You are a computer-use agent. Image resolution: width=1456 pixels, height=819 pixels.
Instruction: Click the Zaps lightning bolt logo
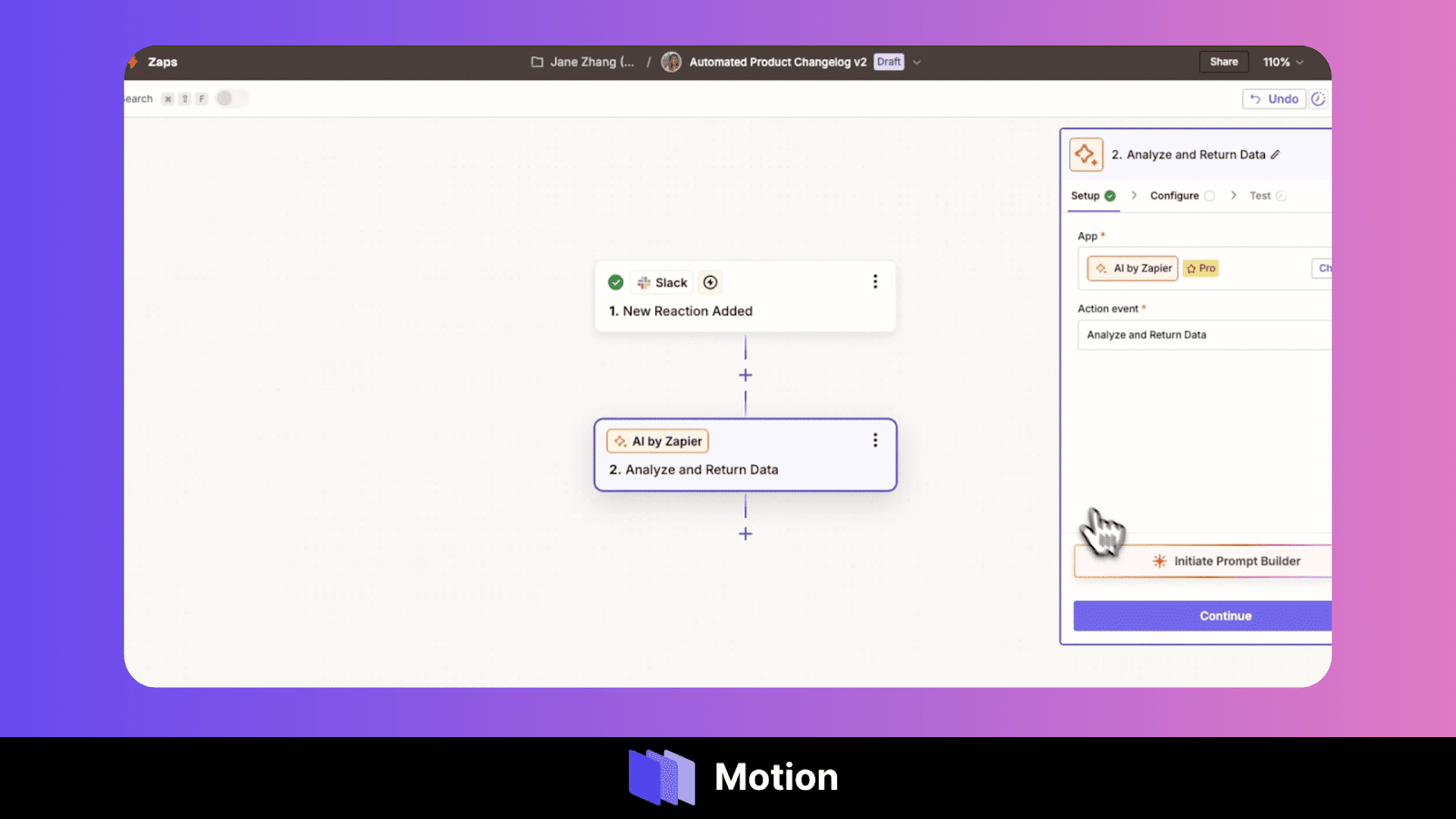click(133, 62)
